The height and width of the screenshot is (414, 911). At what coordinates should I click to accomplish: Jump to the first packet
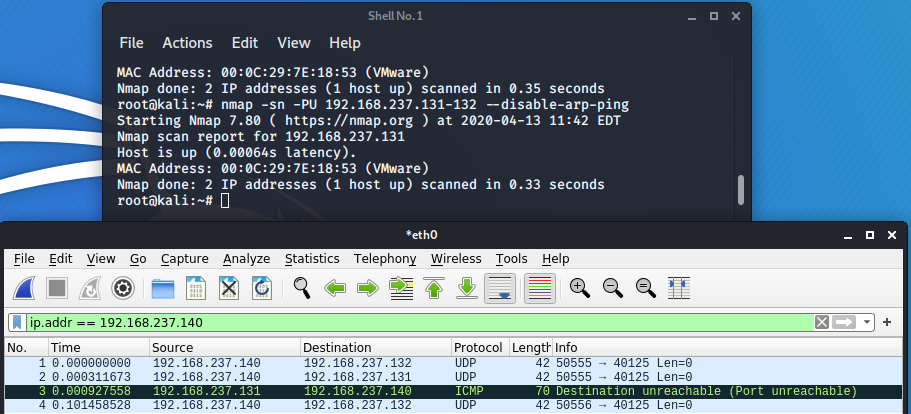tap(434, 288)
